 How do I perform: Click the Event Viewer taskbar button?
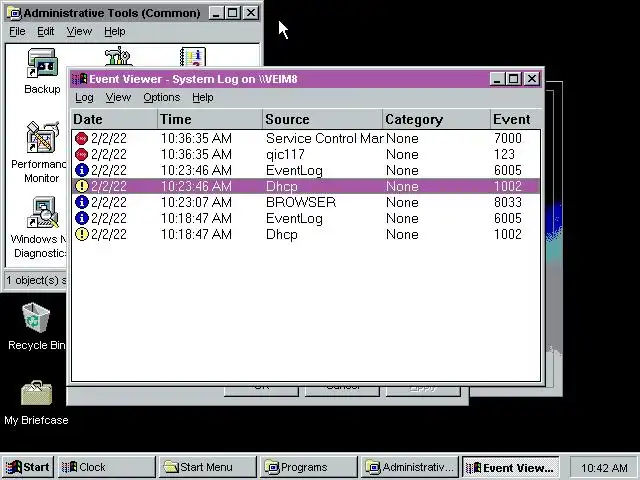point(510,467)
